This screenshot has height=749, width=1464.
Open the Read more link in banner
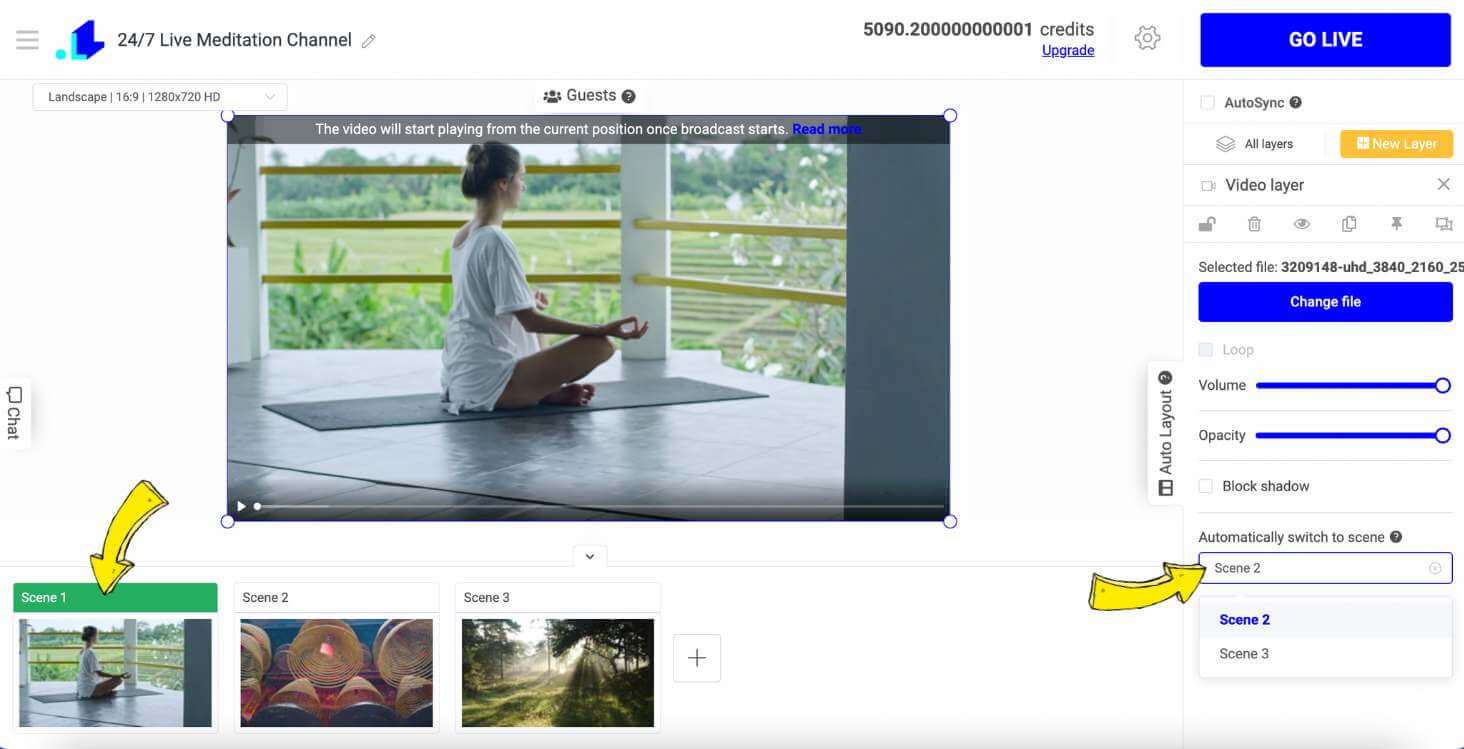coord(826,129)
